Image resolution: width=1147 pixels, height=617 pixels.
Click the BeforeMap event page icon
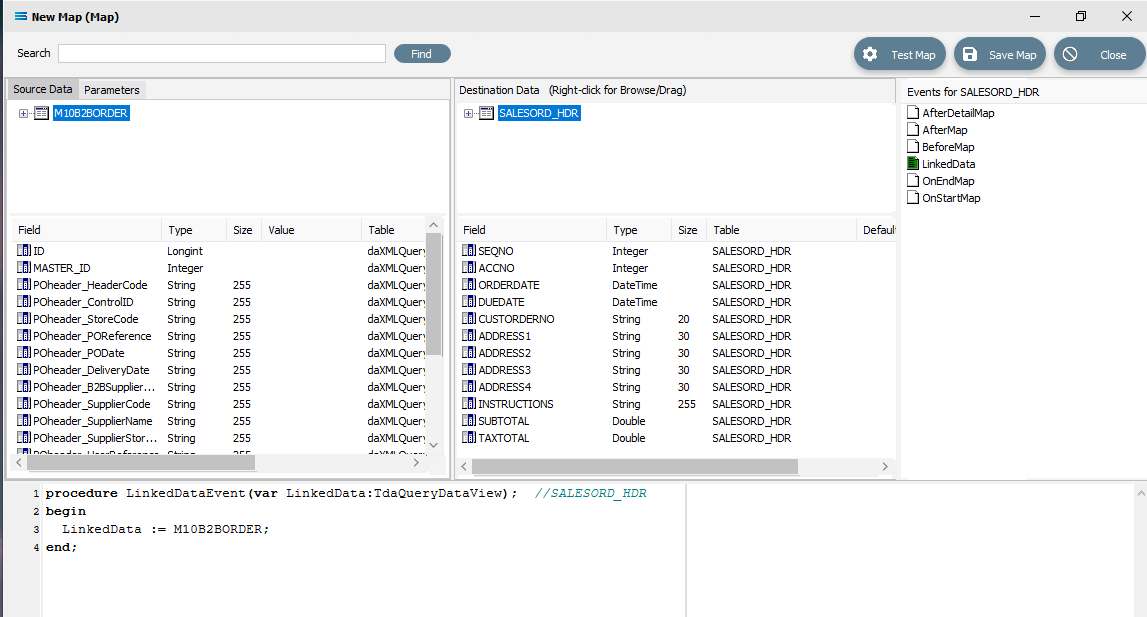[x=913, y=146]
